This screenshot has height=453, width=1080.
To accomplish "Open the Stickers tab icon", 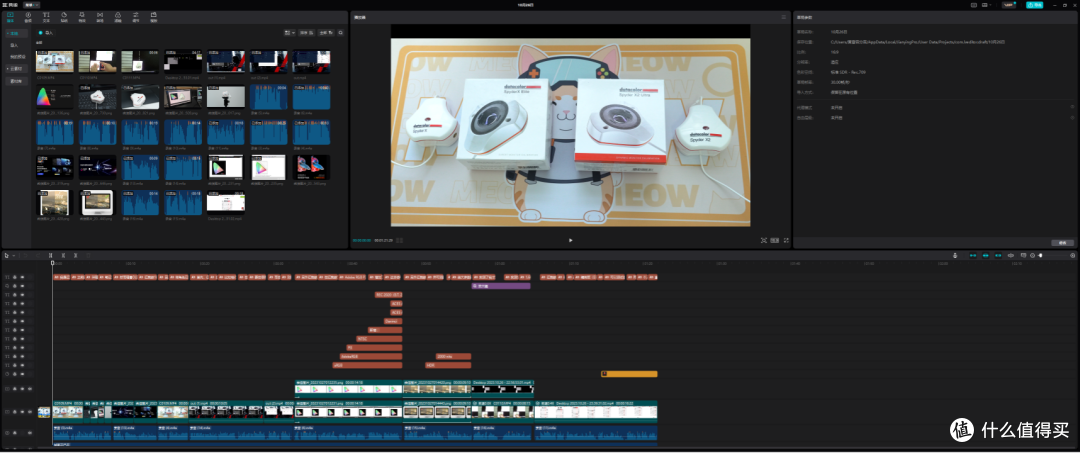I will (64, 16).
